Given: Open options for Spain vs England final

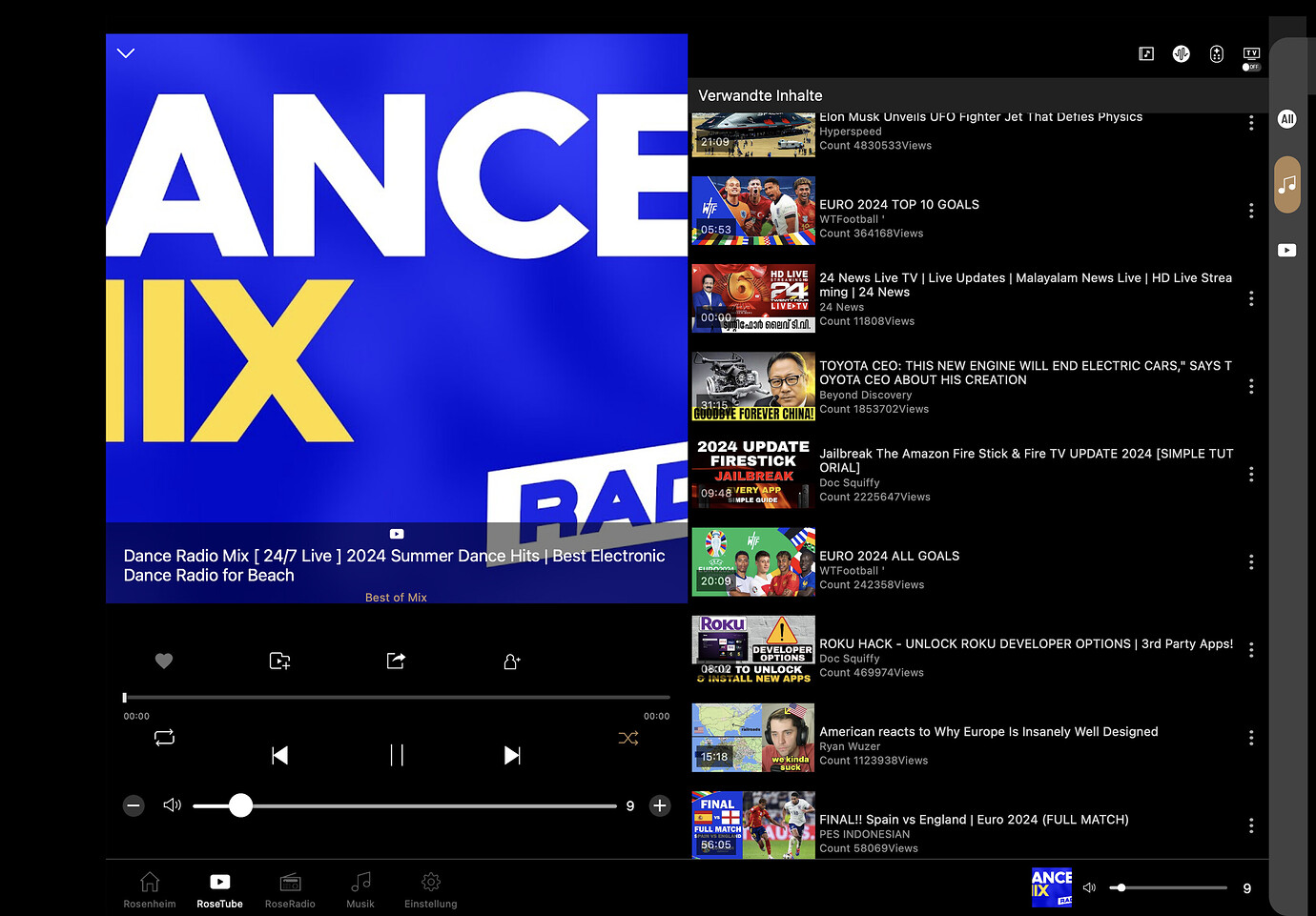Looking at the screenshot, I should (x=1251, y=825).
